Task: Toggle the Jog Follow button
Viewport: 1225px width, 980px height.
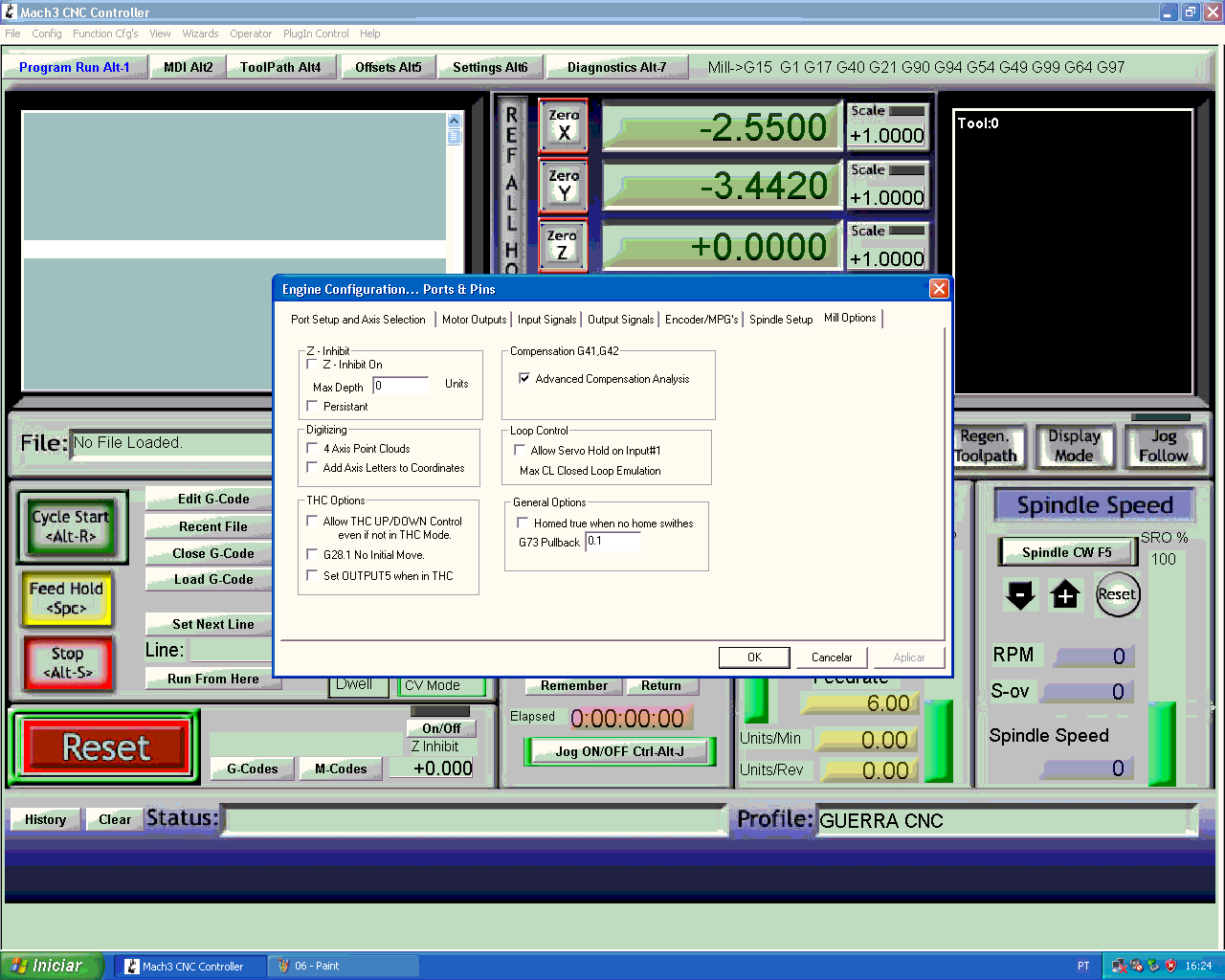Action: pyautogui.click(x=1163, y=446)
